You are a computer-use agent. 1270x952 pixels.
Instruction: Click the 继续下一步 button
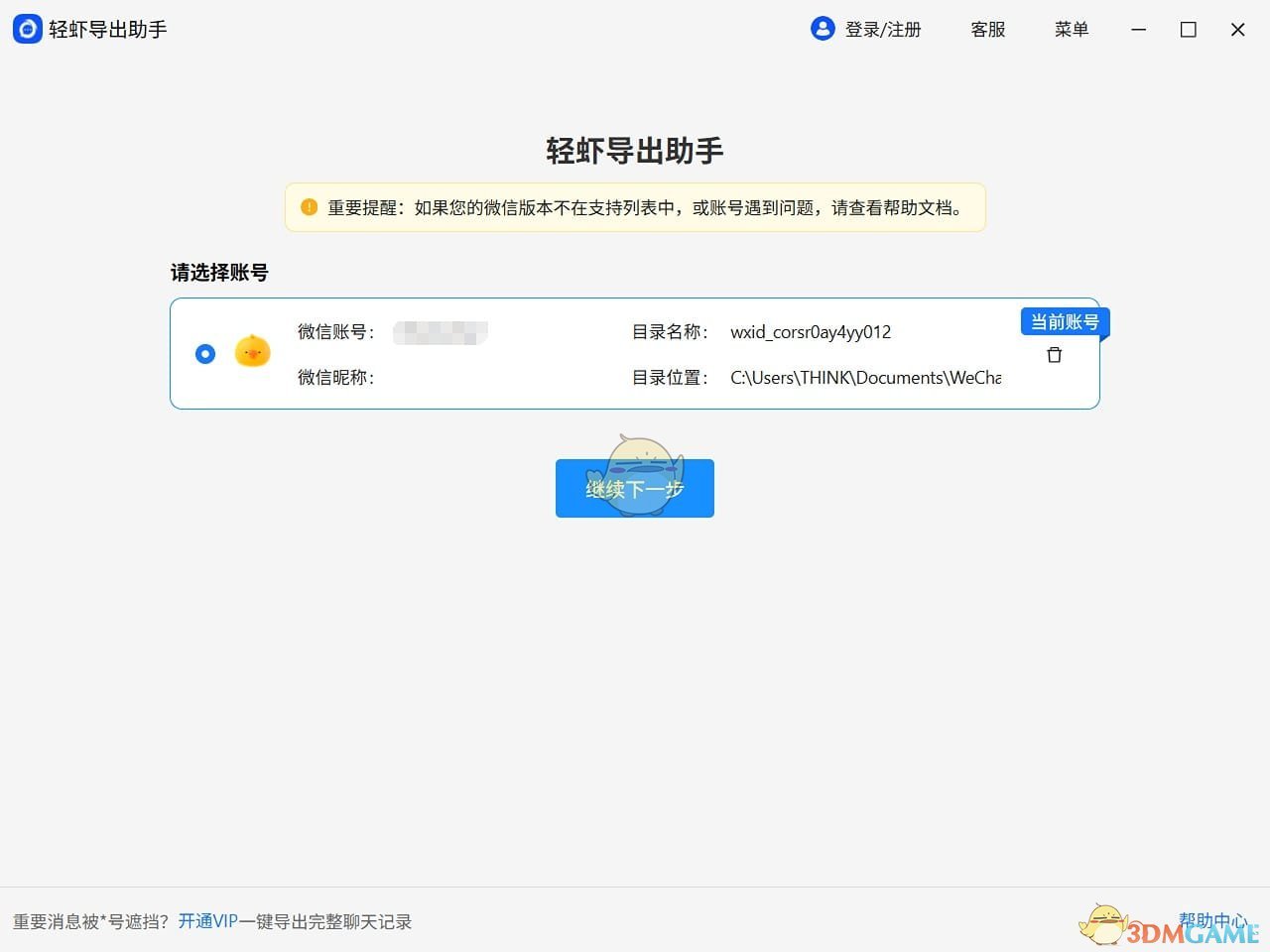(635, 488)
